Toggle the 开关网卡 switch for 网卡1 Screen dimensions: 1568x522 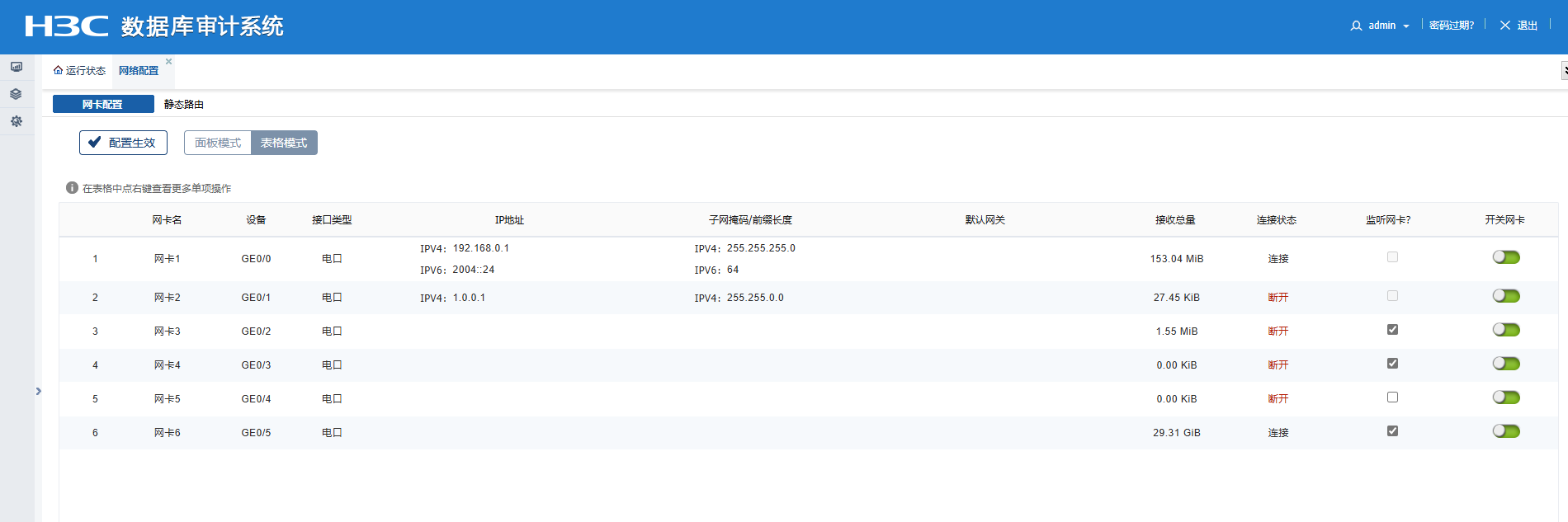1506,257
